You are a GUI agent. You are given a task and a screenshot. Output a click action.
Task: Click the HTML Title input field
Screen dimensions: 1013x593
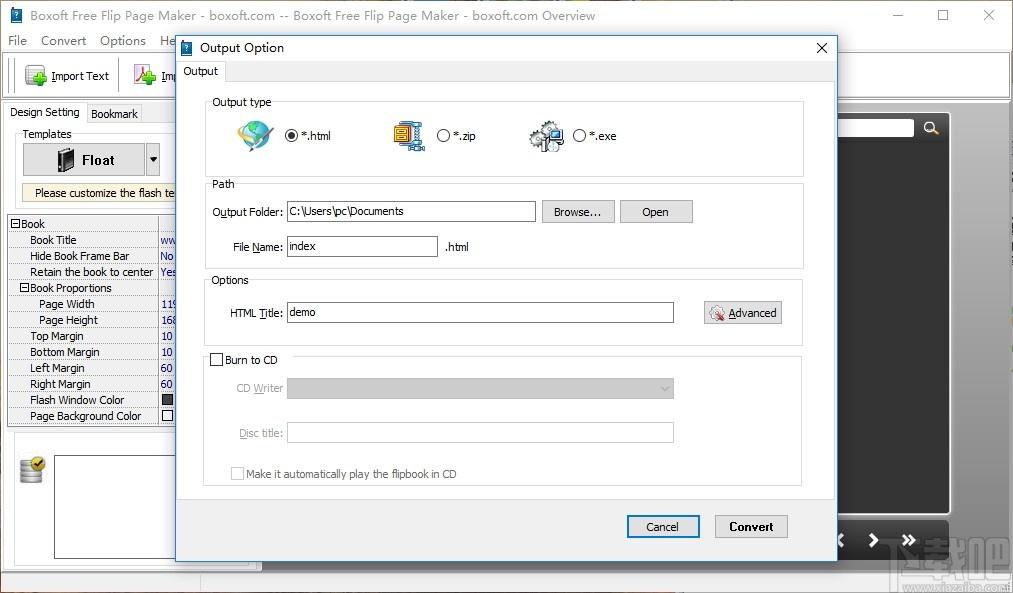(x=480, y=312)
